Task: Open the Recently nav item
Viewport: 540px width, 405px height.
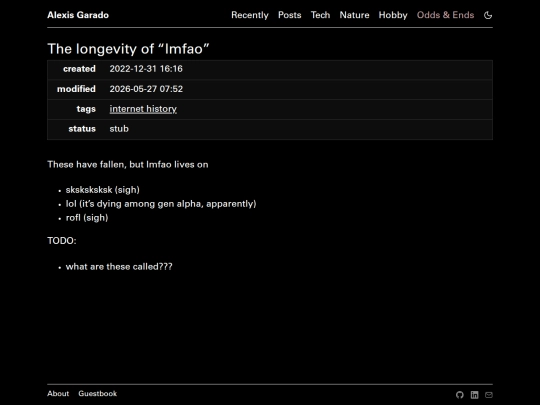Action: click(250, 15)
